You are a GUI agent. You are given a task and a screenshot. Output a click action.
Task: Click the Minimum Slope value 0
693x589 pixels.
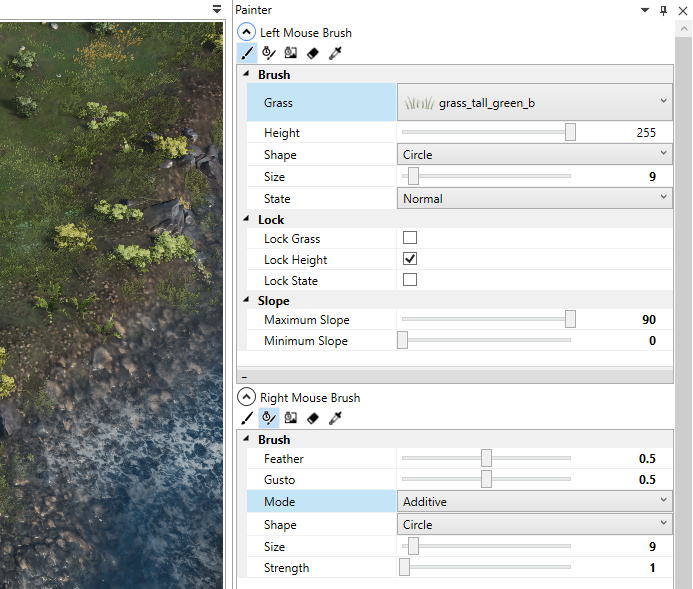[652, 341]
